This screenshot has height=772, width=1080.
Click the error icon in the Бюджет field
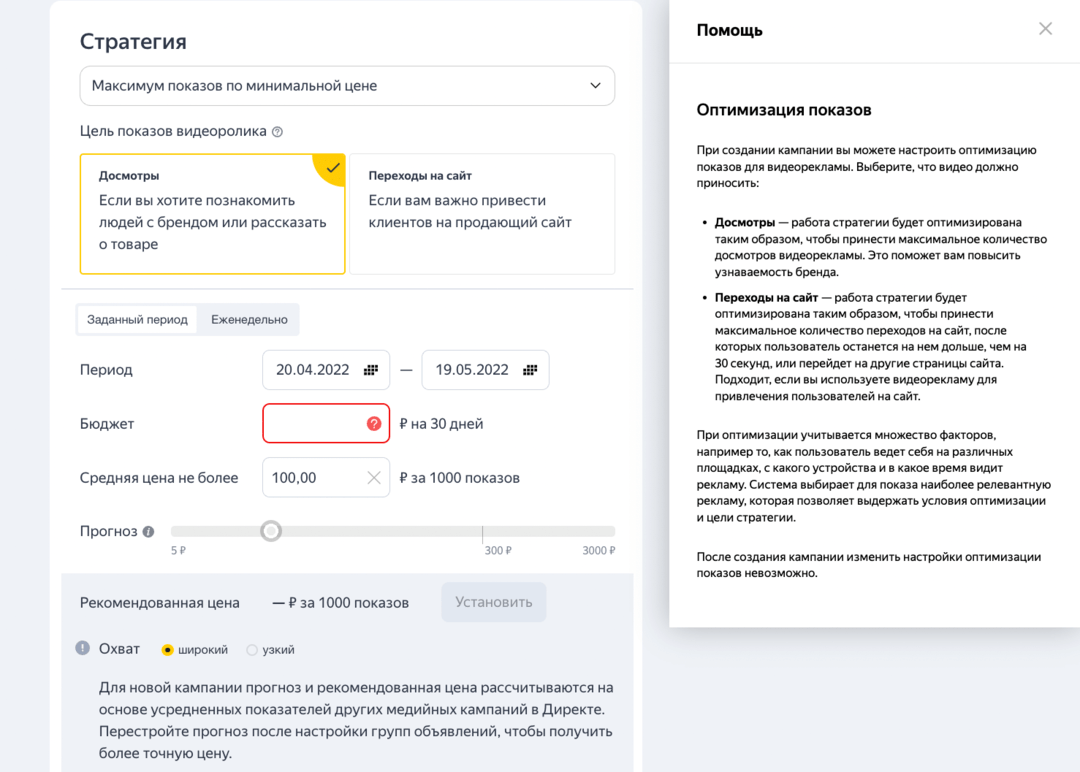(374, 423)
